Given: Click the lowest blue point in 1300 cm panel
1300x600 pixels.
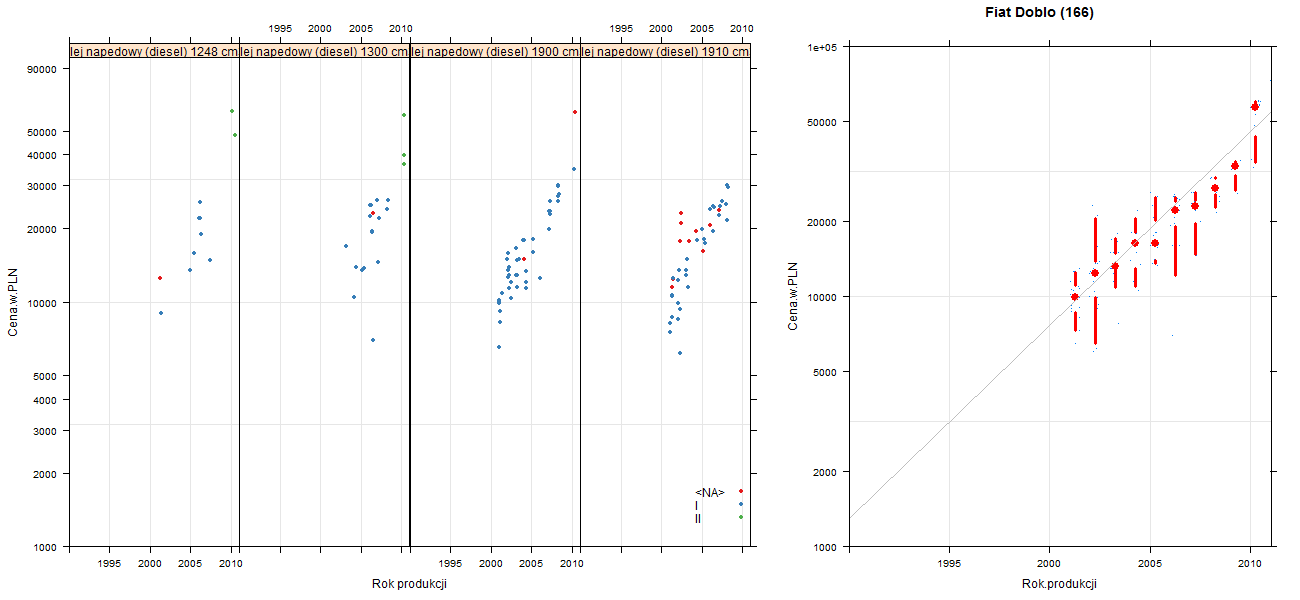Looking at the screenshot, I should [373, 340].
